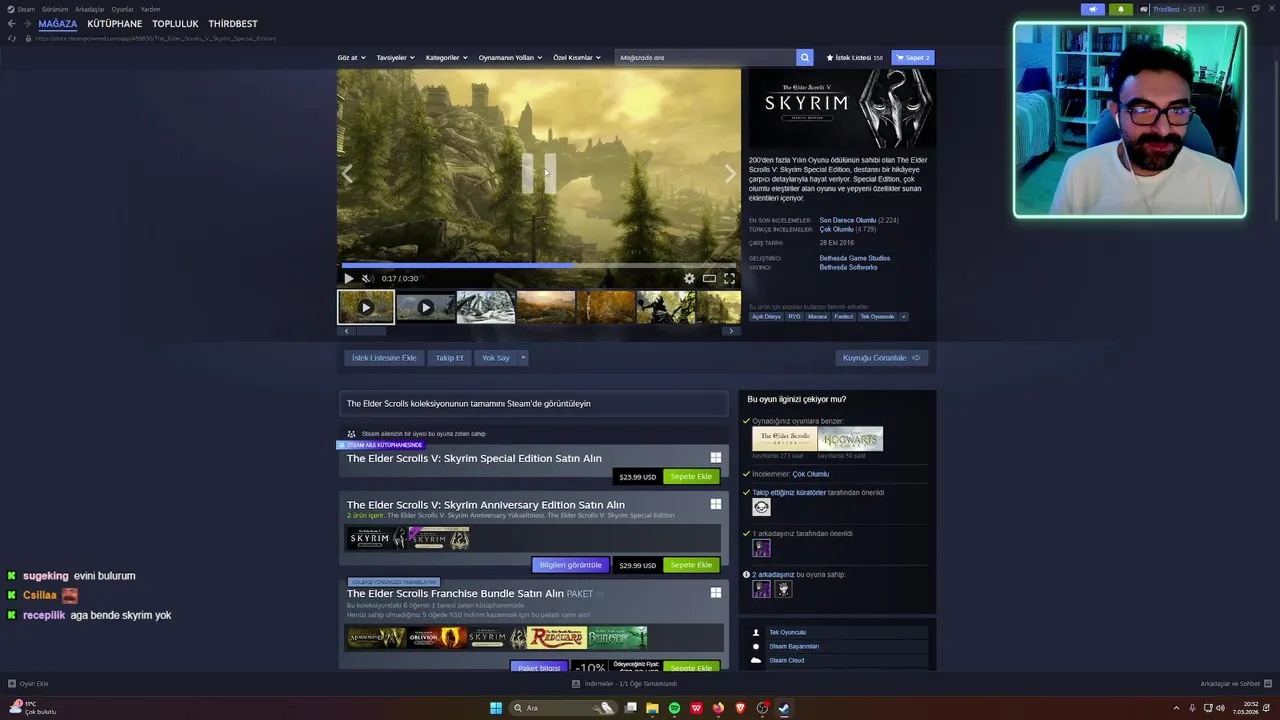Show the next media with right arrow
Image resolution: width=1280 pixels, height=720 pixels.
[x=730, y=174]
